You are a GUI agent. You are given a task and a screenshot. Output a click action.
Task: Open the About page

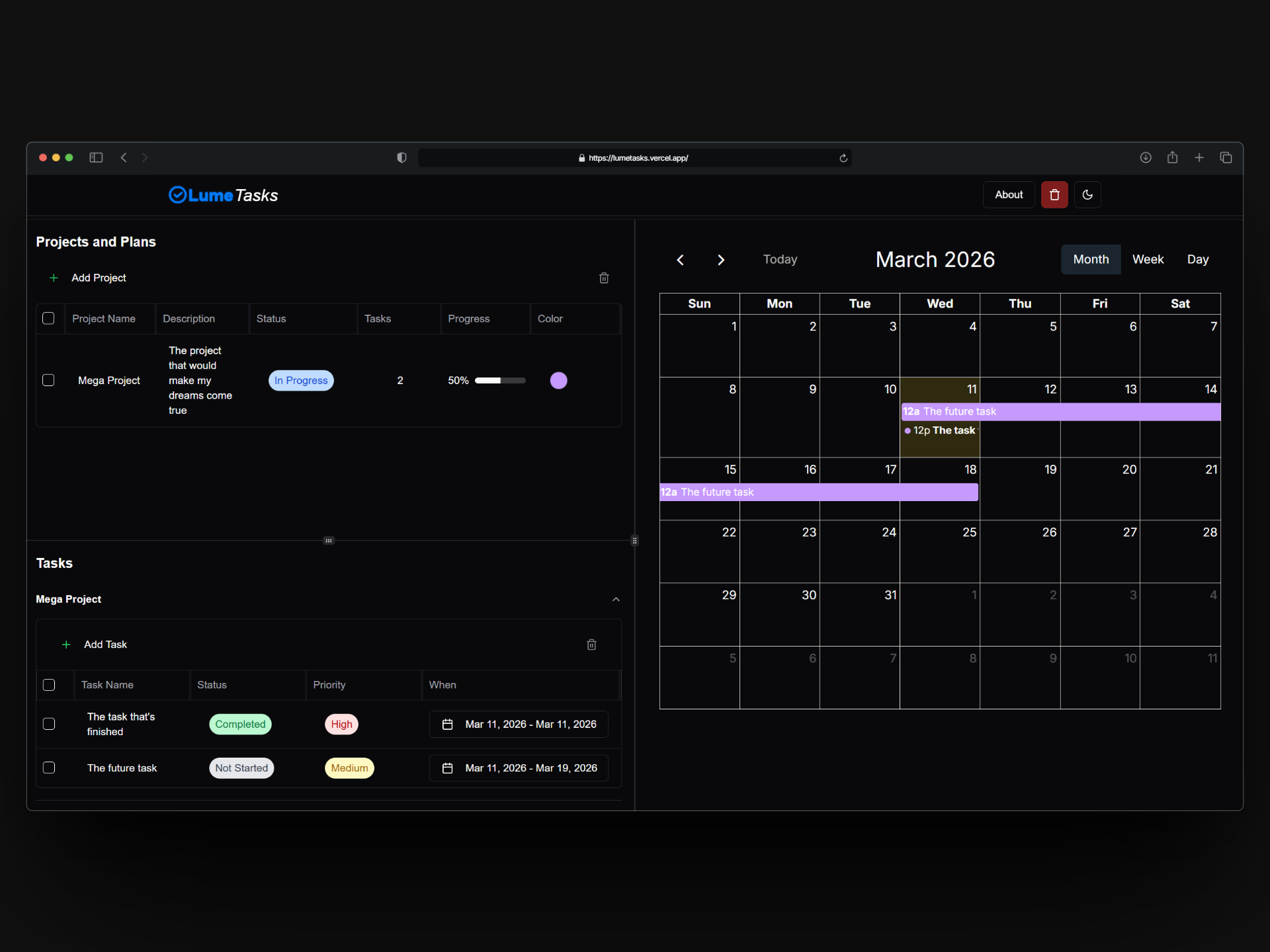(x=1008, y=194)
